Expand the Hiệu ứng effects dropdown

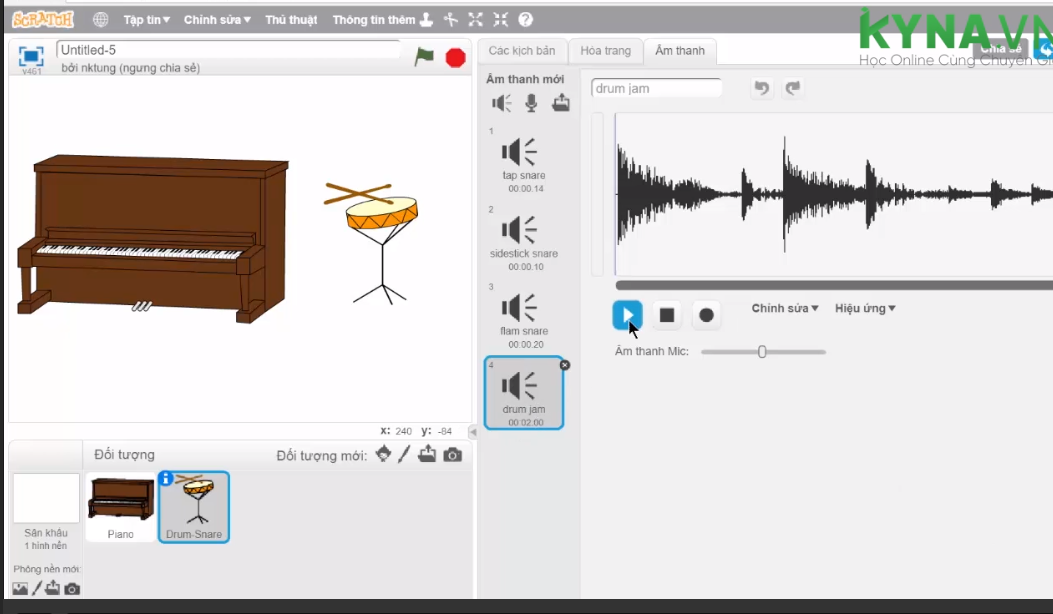(x=865, y=308)
